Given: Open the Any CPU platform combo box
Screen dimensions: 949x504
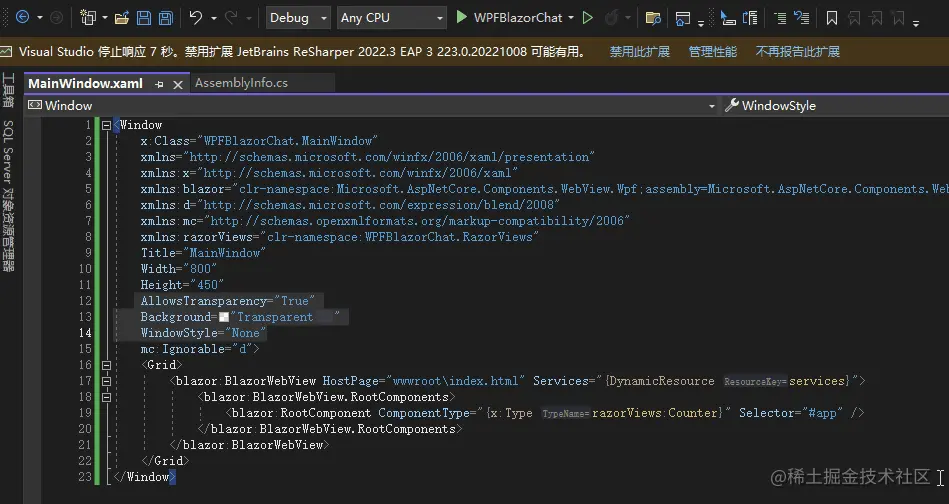Looking at the screenshot, I should tap(392, 18).
